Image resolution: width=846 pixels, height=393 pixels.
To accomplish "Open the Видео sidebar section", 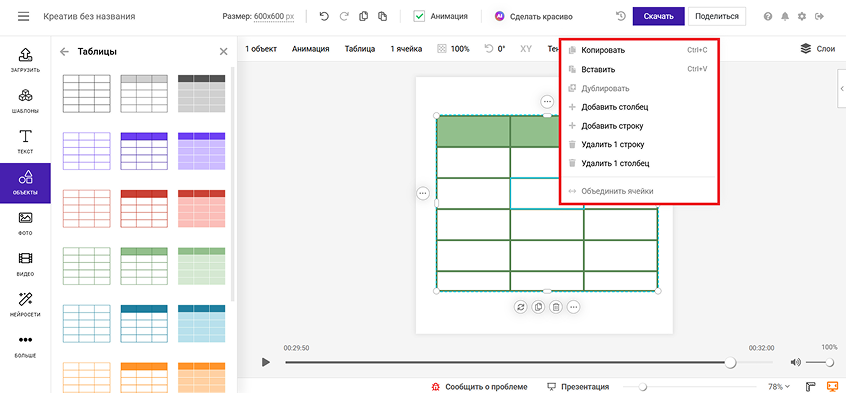I will [25, 264].
